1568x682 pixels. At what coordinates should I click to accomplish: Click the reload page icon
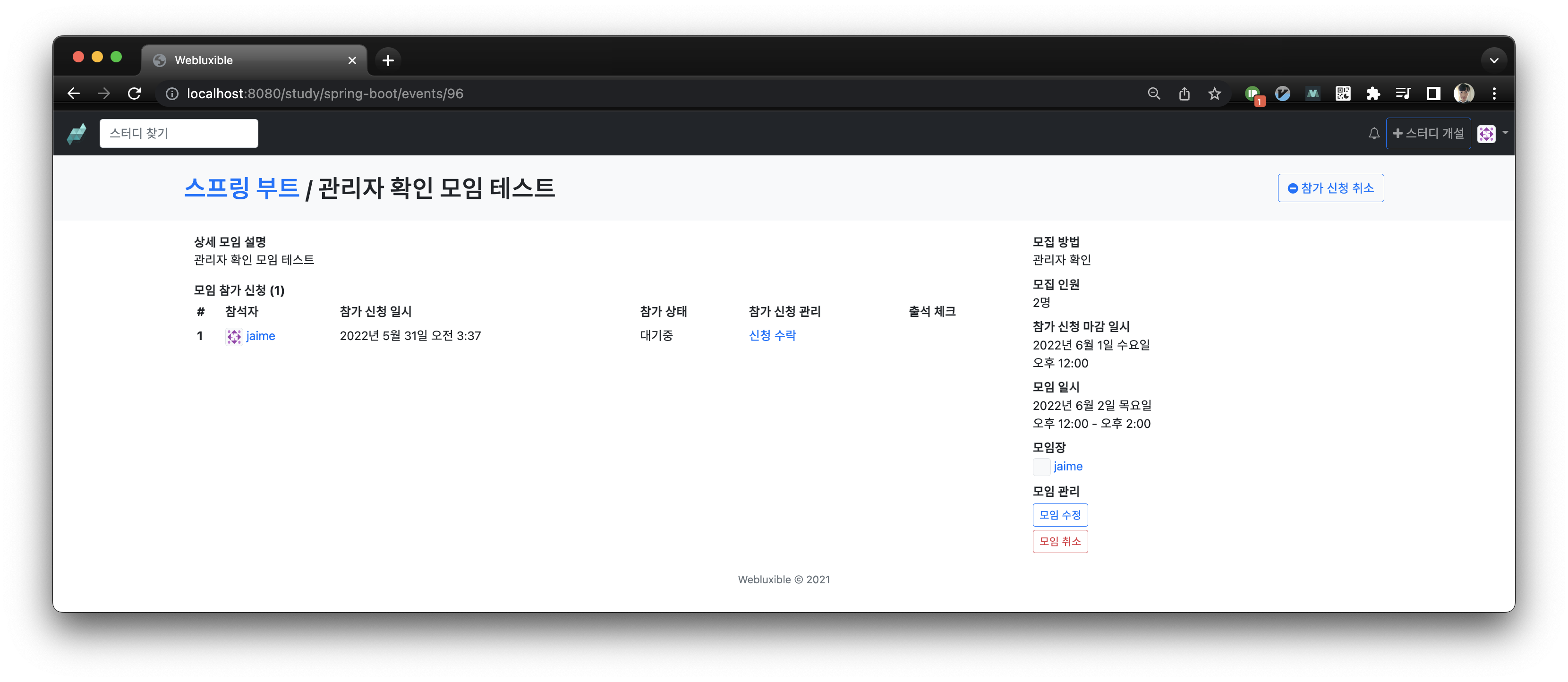(135, 93)
